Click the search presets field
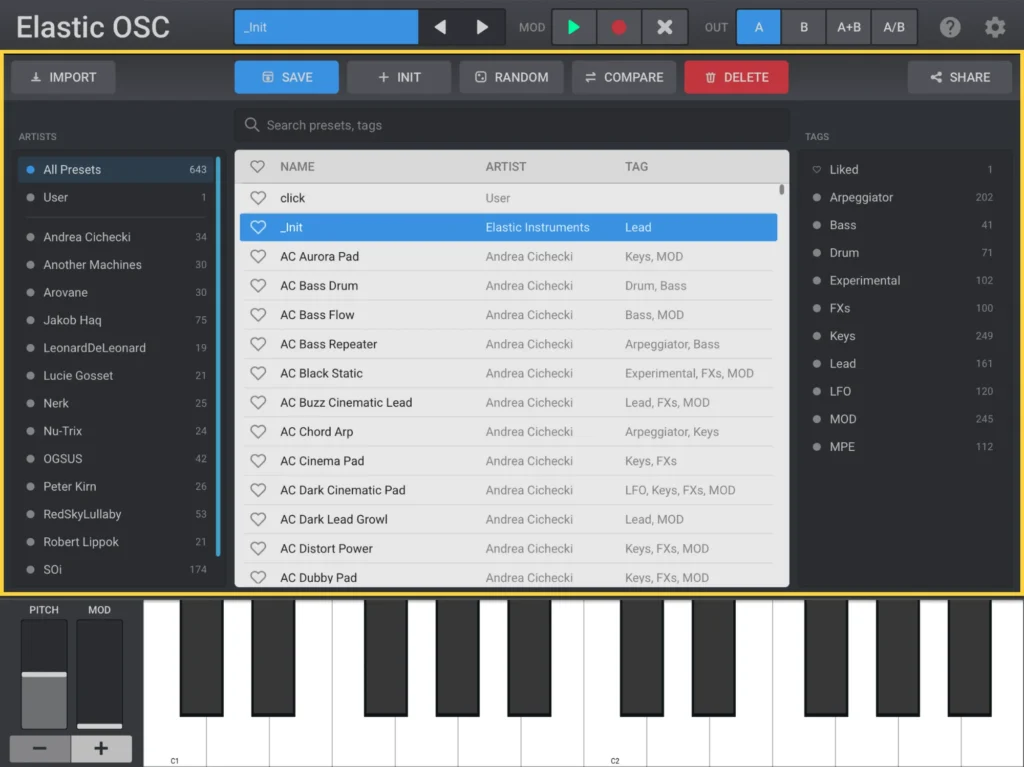Screen dimensions: 1024x767 pos(512,125)
